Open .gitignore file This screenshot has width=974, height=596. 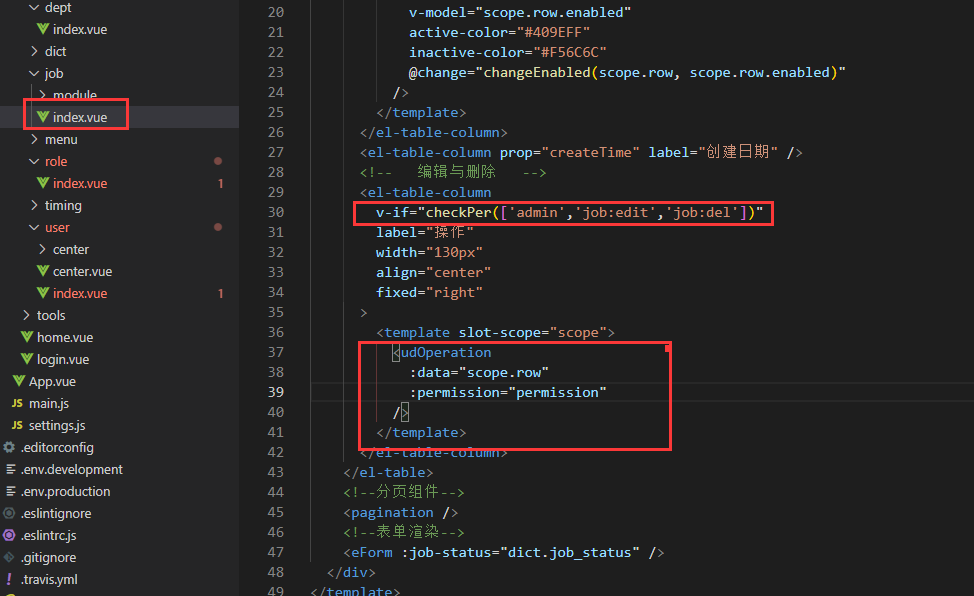pyautogui.click(x=48, y=557)
